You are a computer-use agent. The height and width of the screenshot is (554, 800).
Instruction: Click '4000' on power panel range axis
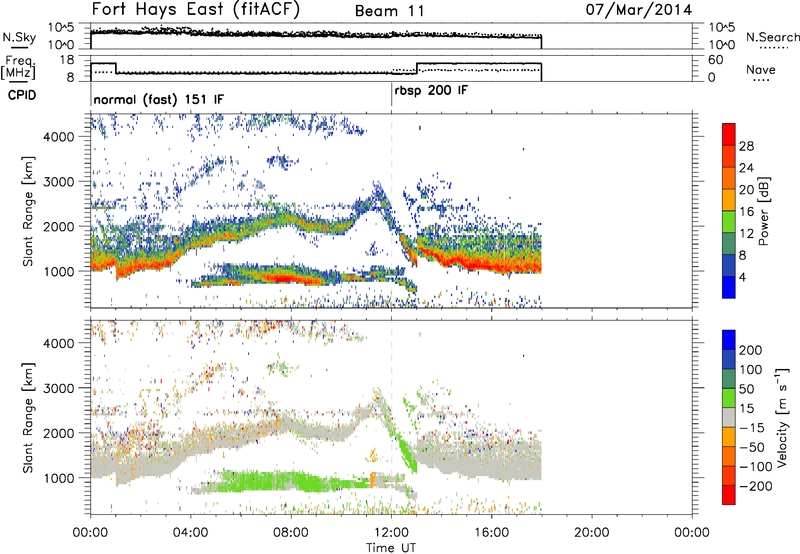point(59,137)
